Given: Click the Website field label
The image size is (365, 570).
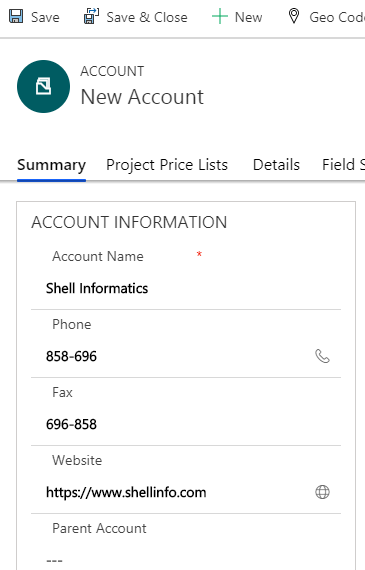Looking at the screenshot, I should coord(77,461).
